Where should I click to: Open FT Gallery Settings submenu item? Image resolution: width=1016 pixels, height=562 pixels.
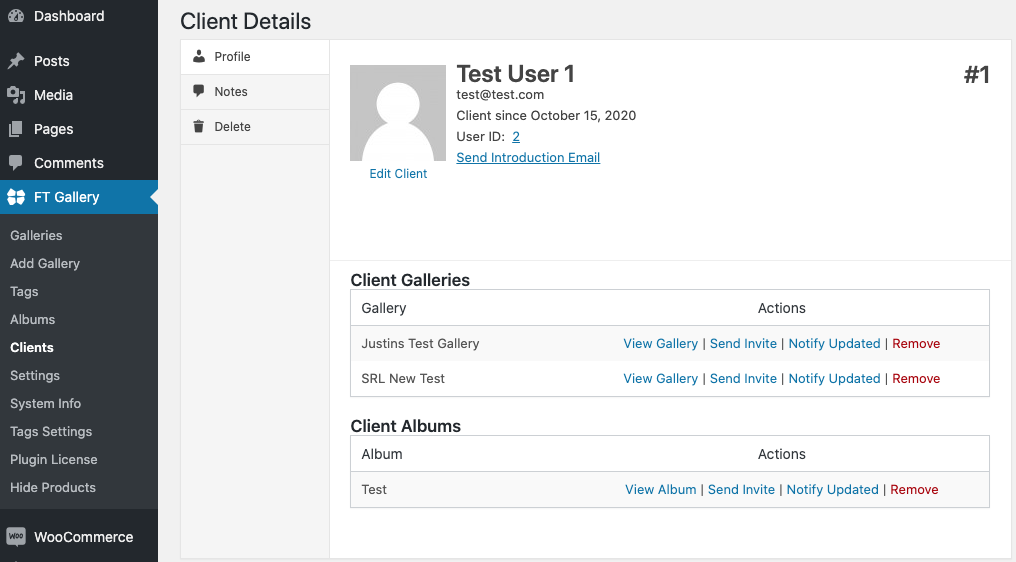pos(35,375)
